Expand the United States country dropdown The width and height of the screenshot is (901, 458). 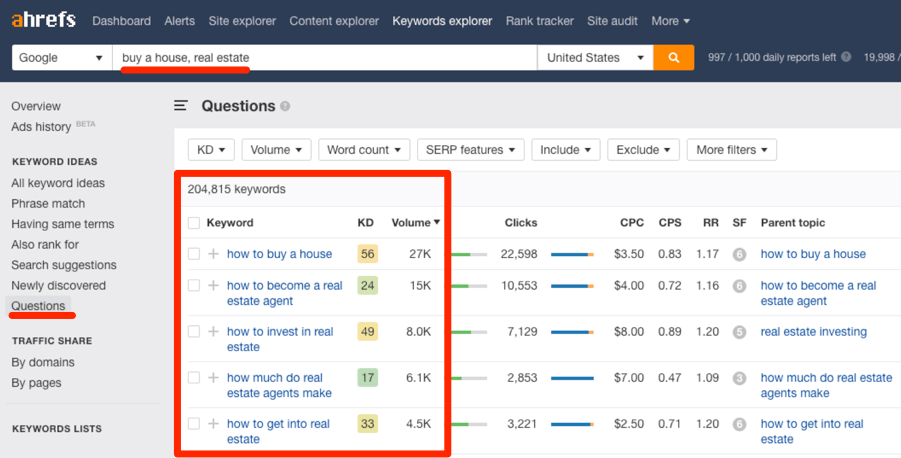595,57
